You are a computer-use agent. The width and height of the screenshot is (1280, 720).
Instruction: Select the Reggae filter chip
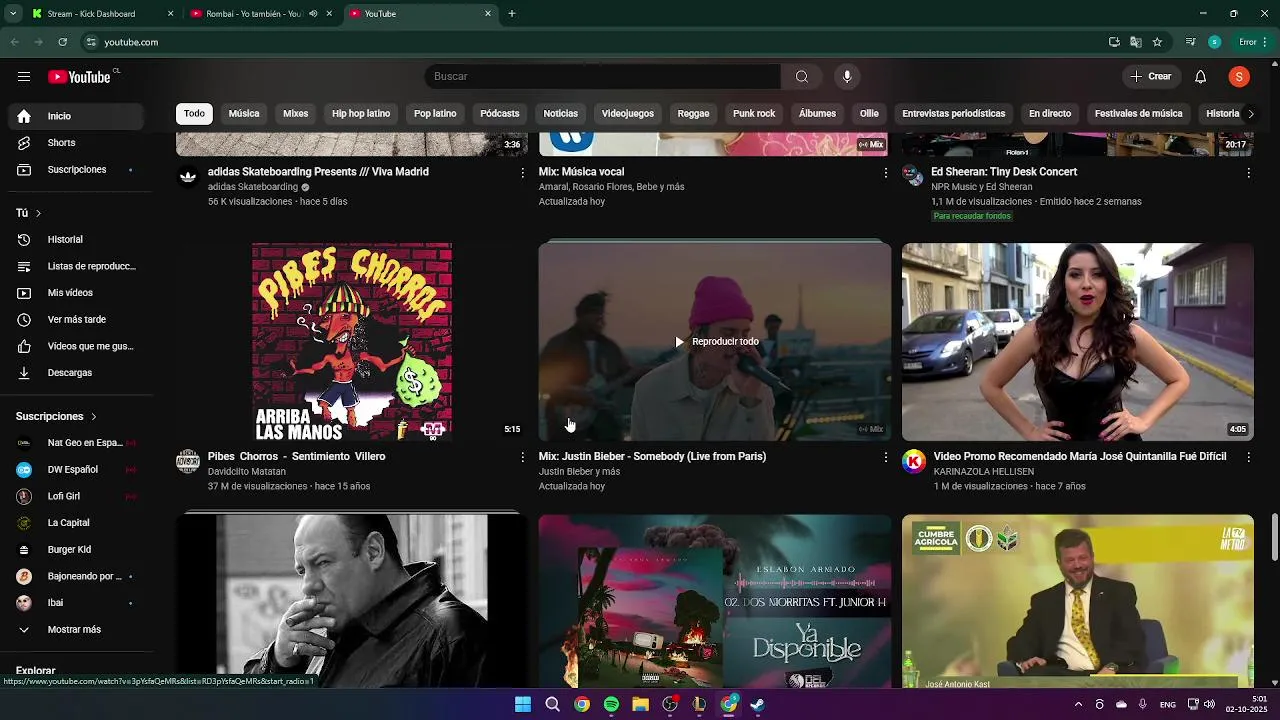(x=693, y=114)
